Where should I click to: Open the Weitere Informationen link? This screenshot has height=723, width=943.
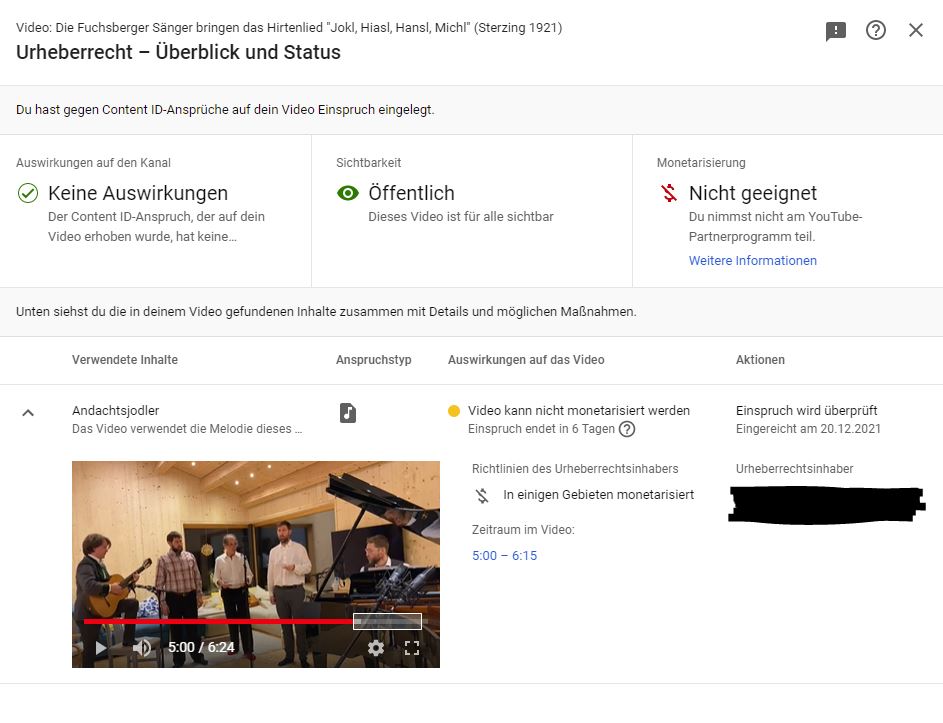coord(752,260)
